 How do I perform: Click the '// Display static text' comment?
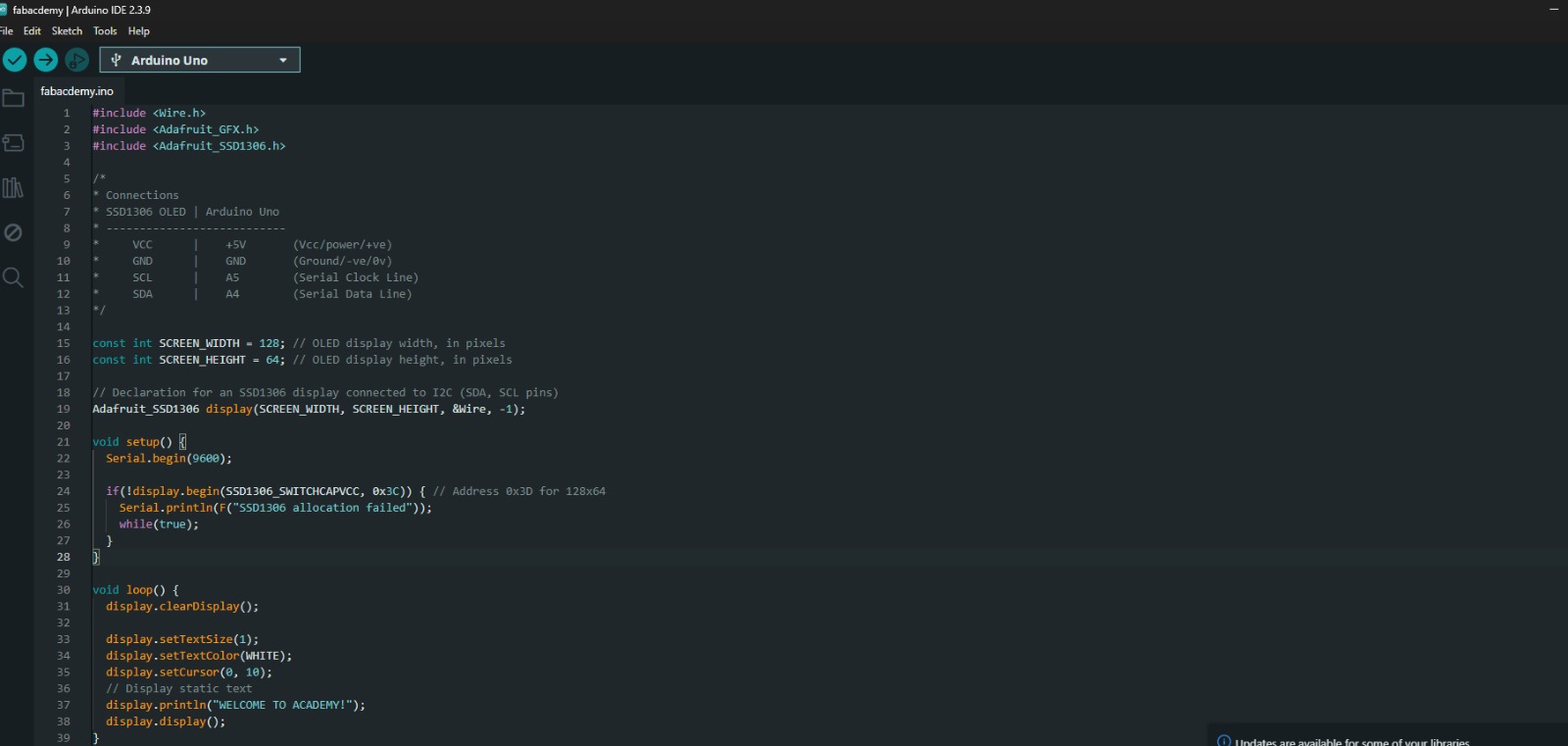point(179,689)
